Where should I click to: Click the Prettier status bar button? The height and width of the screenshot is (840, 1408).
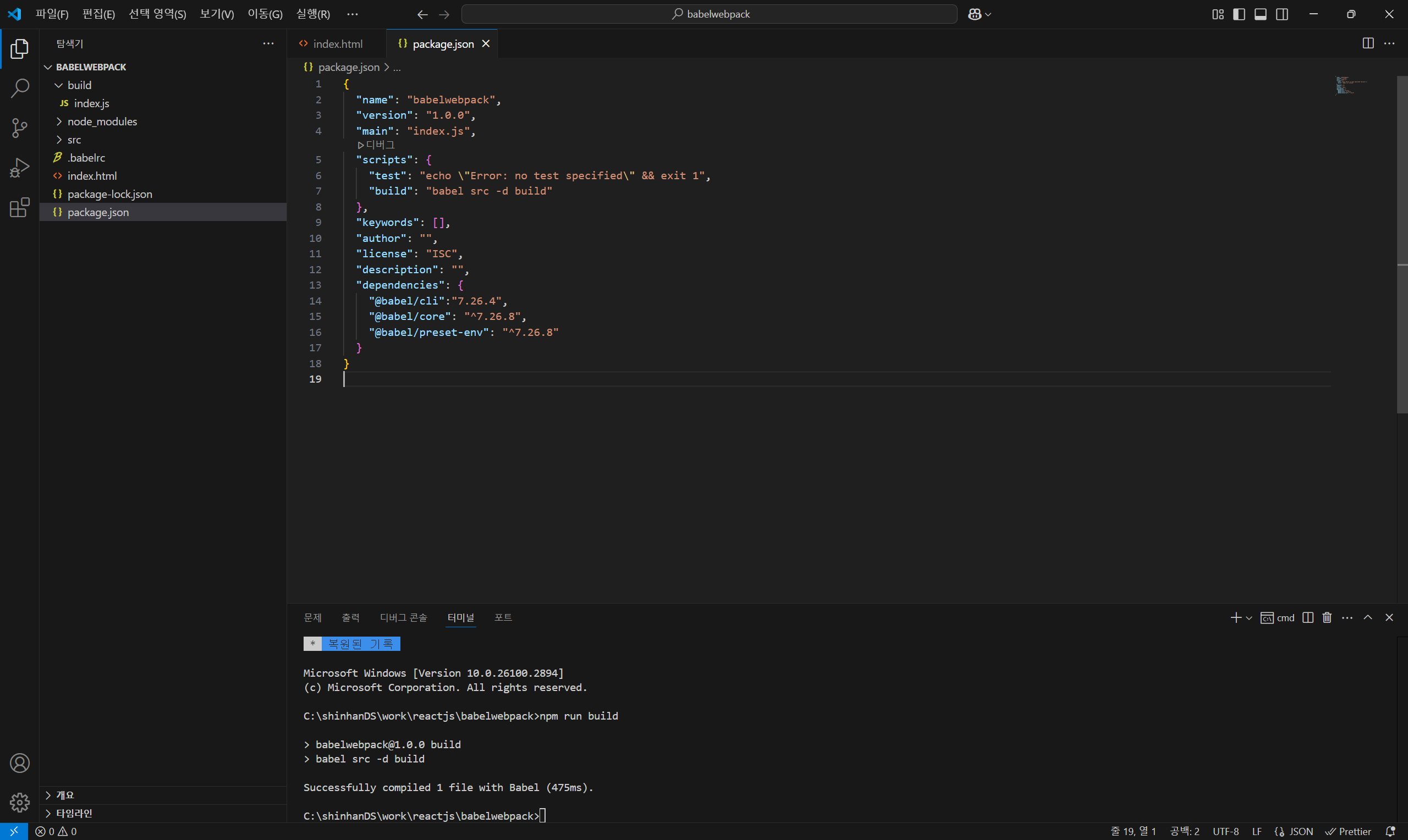pos(1349,832)
